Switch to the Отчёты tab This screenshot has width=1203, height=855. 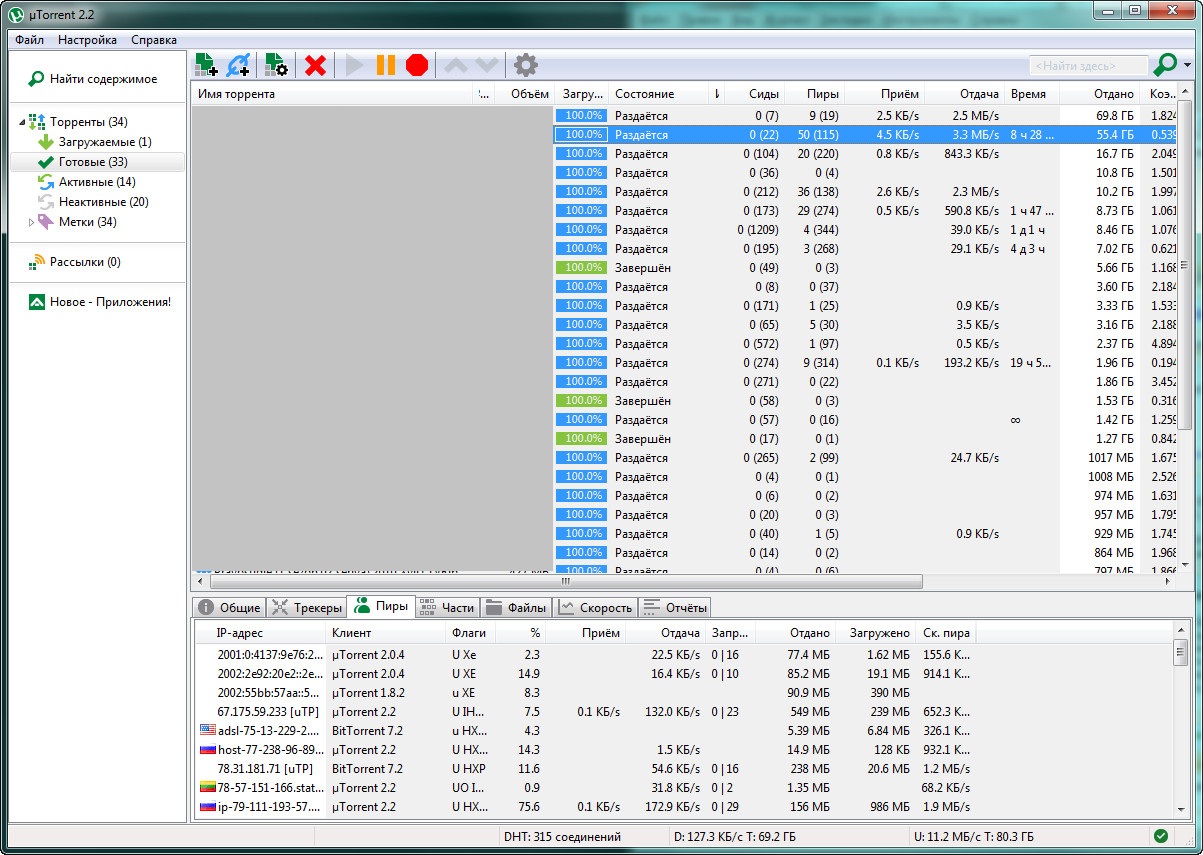(675, 607)
